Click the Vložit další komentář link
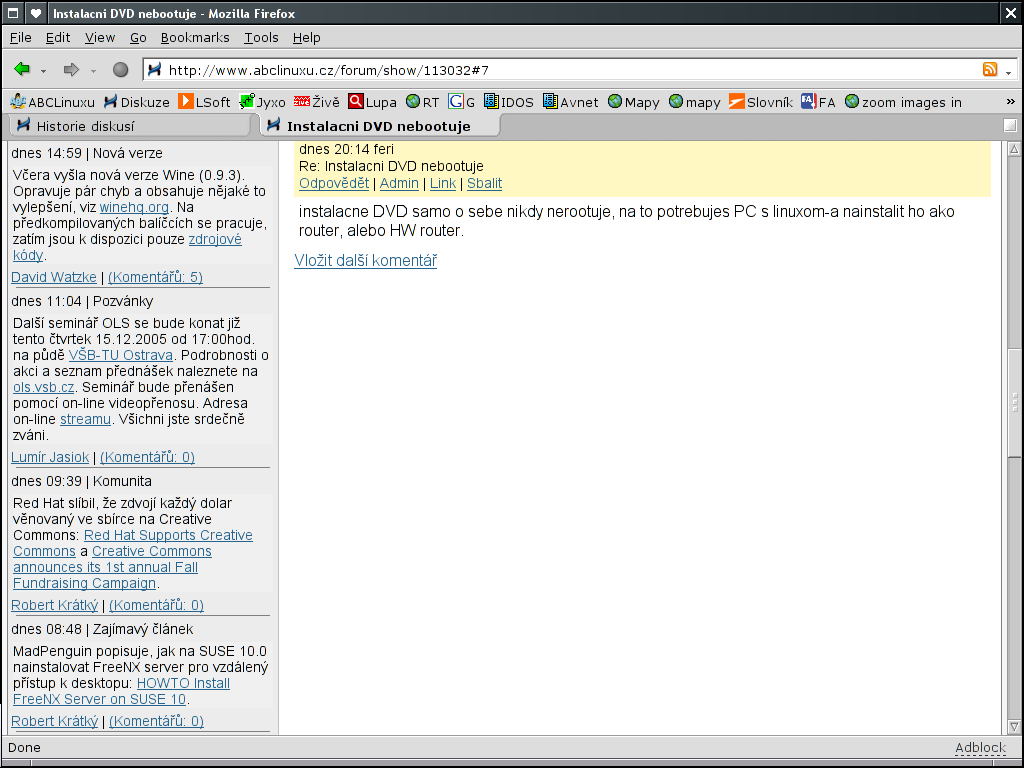1024x768 pixels. [365, 261]
